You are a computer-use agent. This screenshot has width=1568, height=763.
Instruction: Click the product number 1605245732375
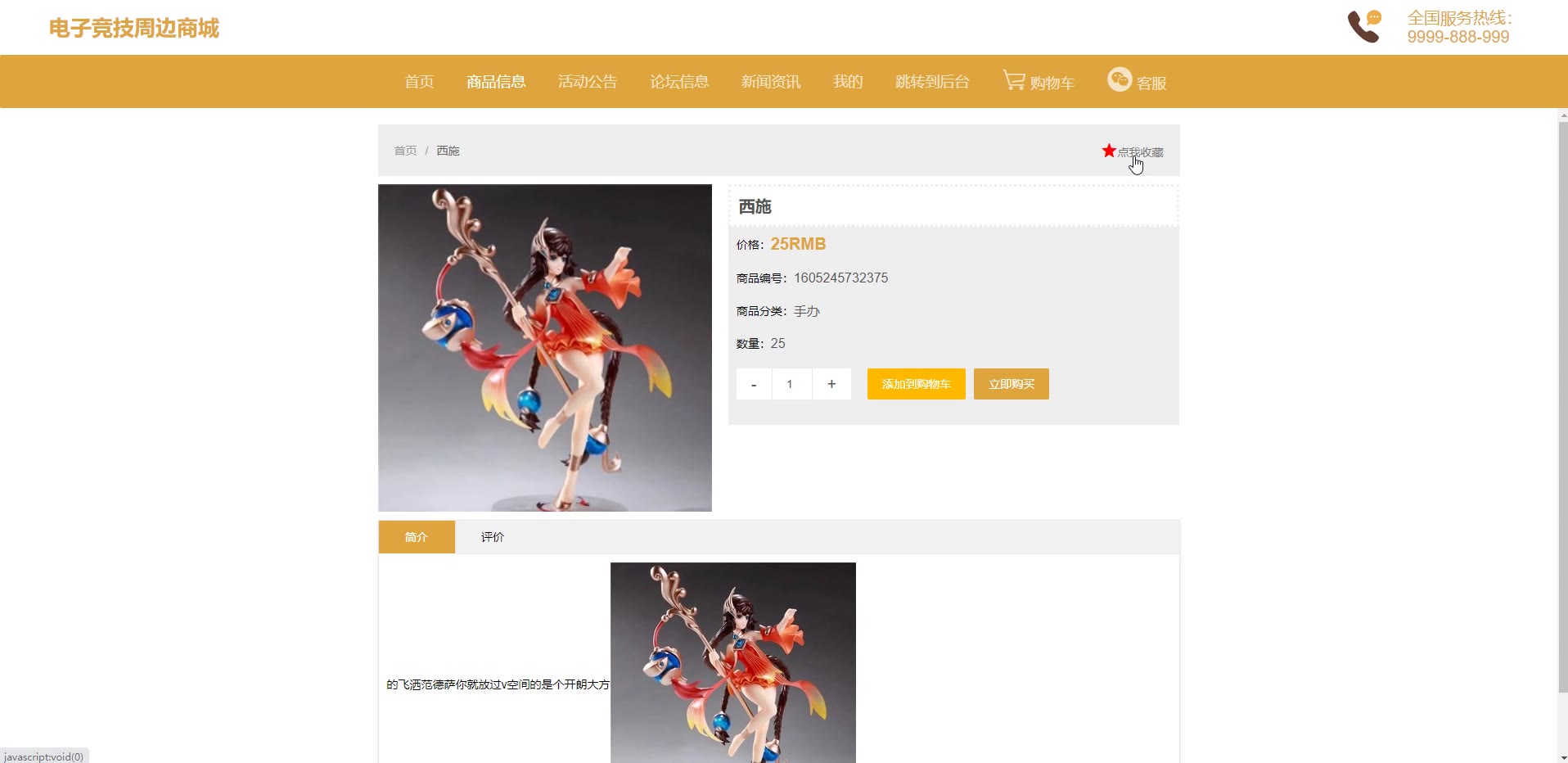[840, 278]
